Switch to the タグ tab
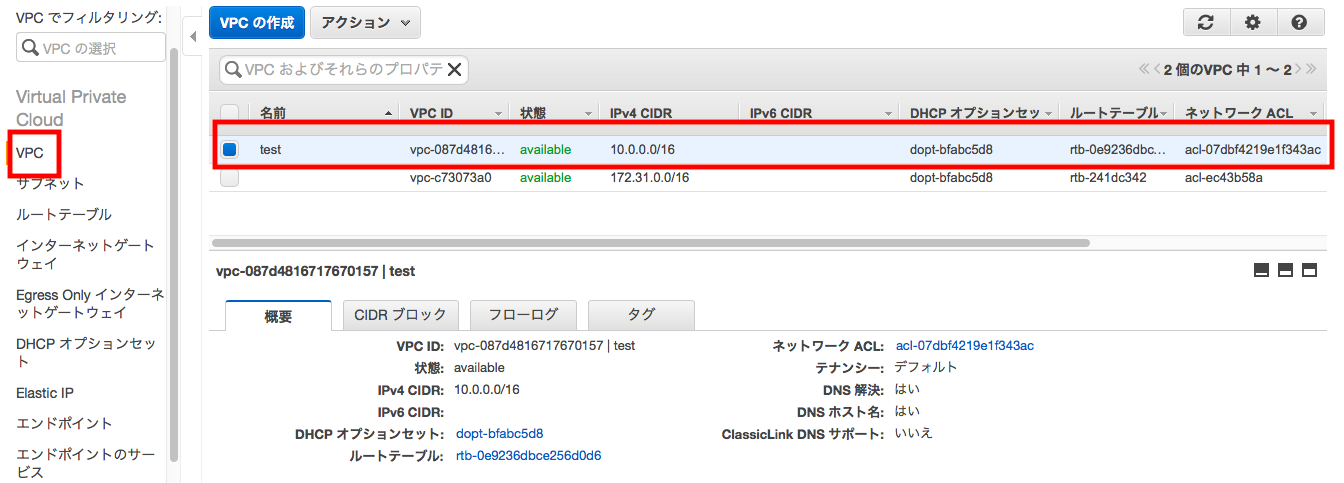Image resolution: width=1344 pixels, height=483 pixels. [641, 315]
